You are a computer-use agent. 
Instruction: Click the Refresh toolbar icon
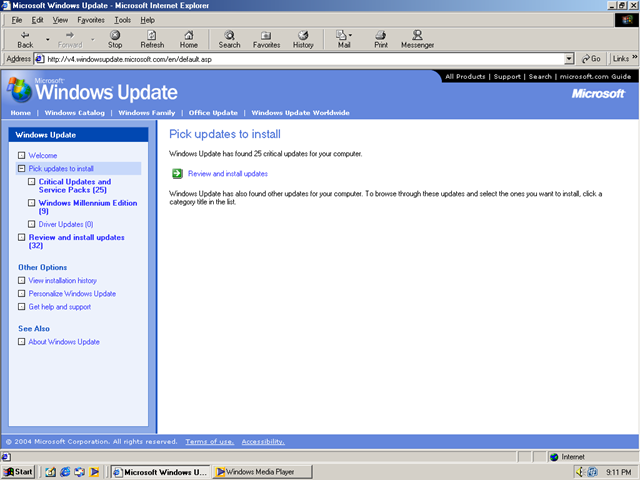152,40
